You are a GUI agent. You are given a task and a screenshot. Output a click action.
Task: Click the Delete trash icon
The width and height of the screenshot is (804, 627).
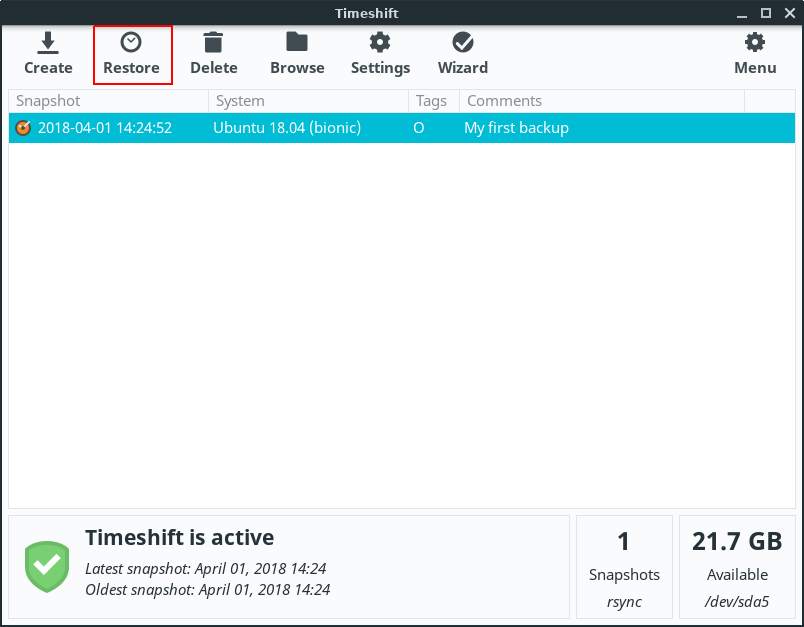coord(213,43)
